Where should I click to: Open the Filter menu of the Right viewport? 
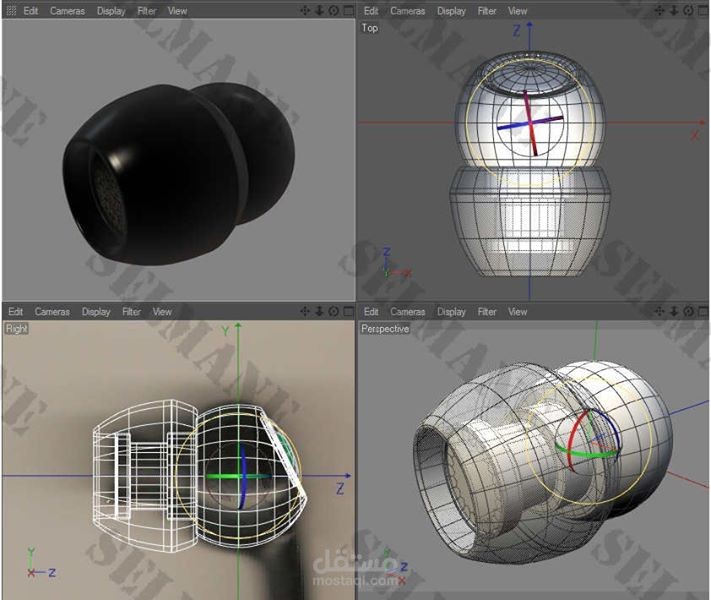point(131,312)
